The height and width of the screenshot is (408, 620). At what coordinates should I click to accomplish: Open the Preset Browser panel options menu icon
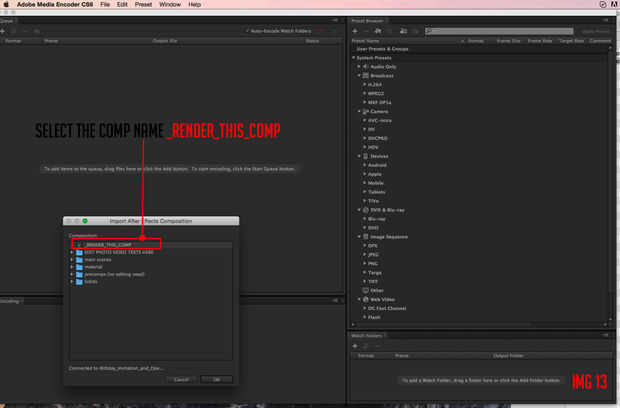click(x=605, y=20)
